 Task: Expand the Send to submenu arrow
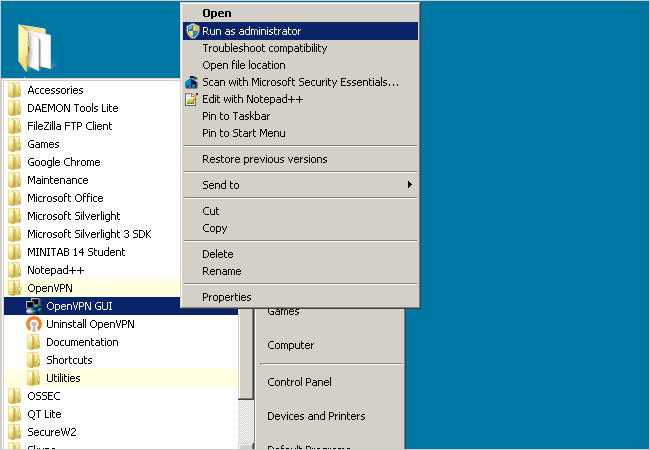[409, 185]
